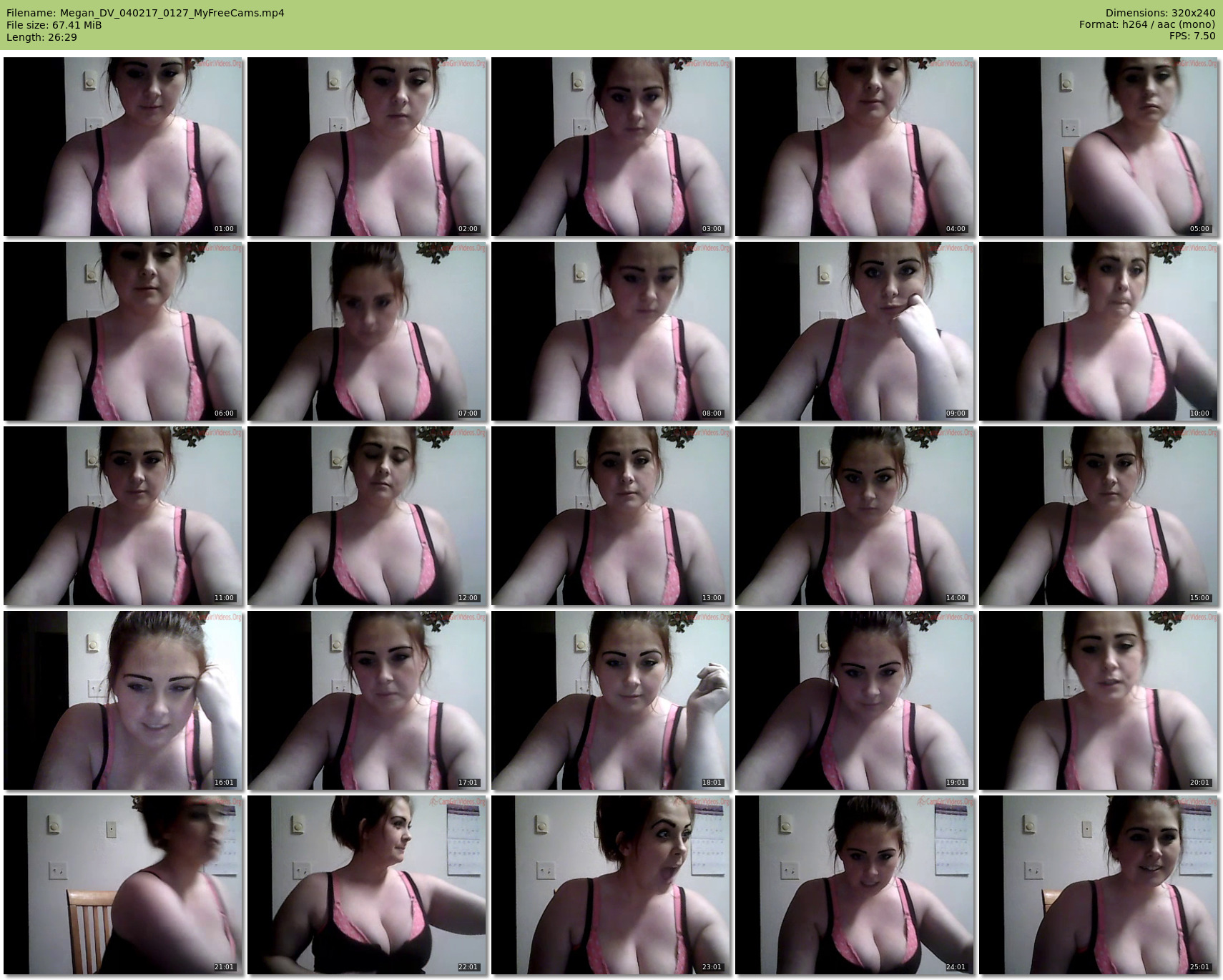Select the "Dimensions: 320x240" text
The height and width of the screenshot is (980, 1223).
click(1160, 13)
